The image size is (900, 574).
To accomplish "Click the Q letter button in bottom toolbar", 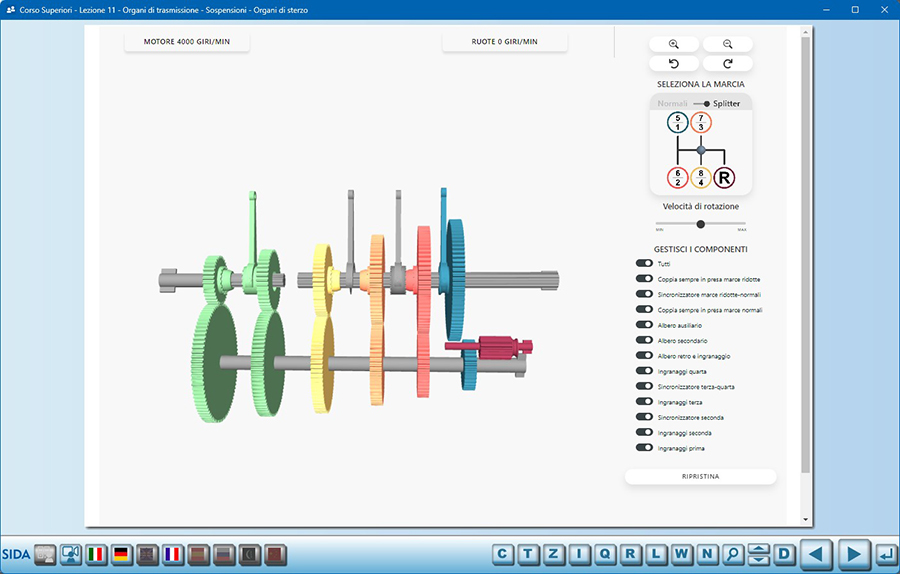I will (605, 553).
